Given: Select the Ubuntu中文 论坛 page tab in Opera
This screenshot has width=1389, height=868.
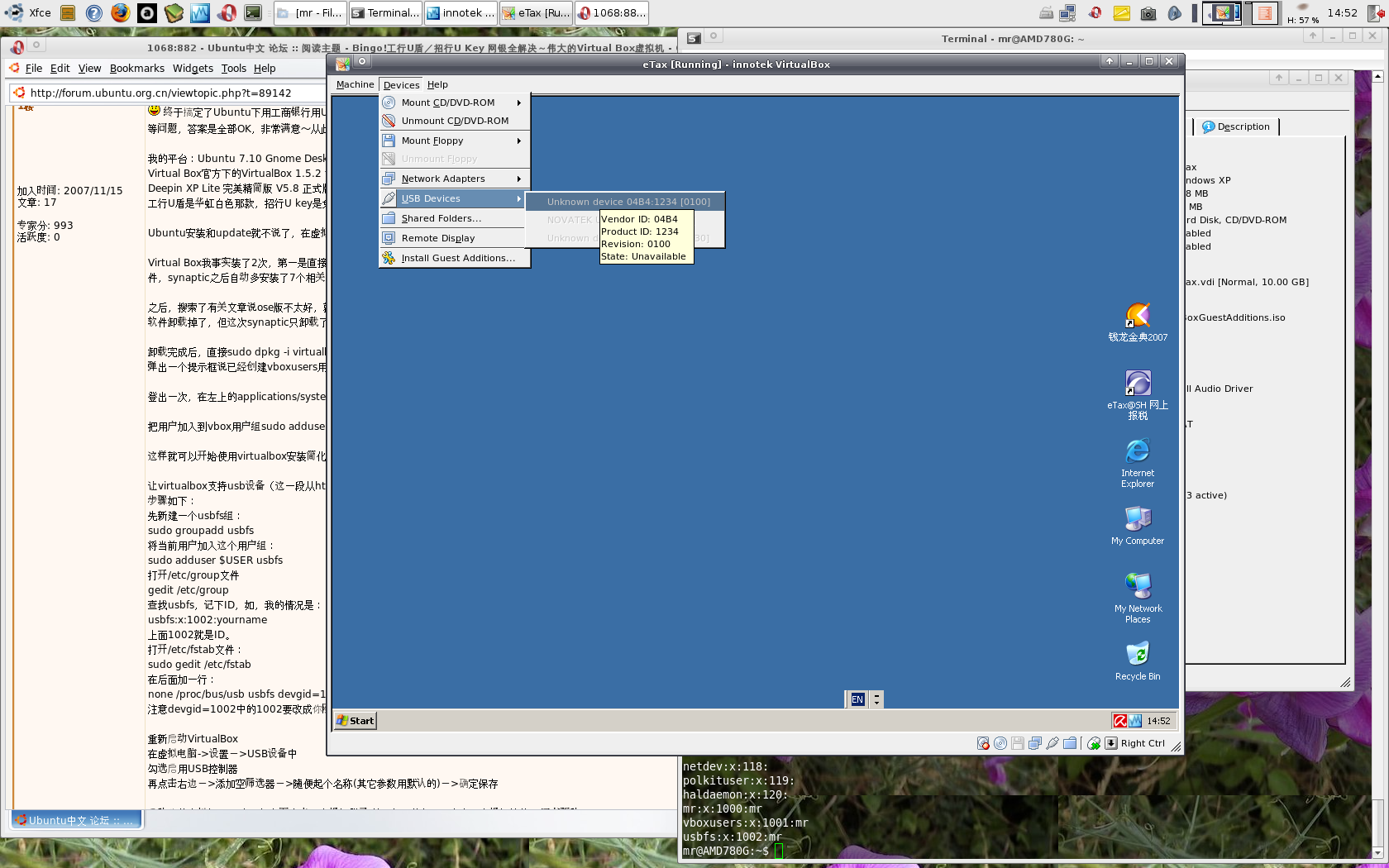Looking at the screenshot, I should pos(77,820).
